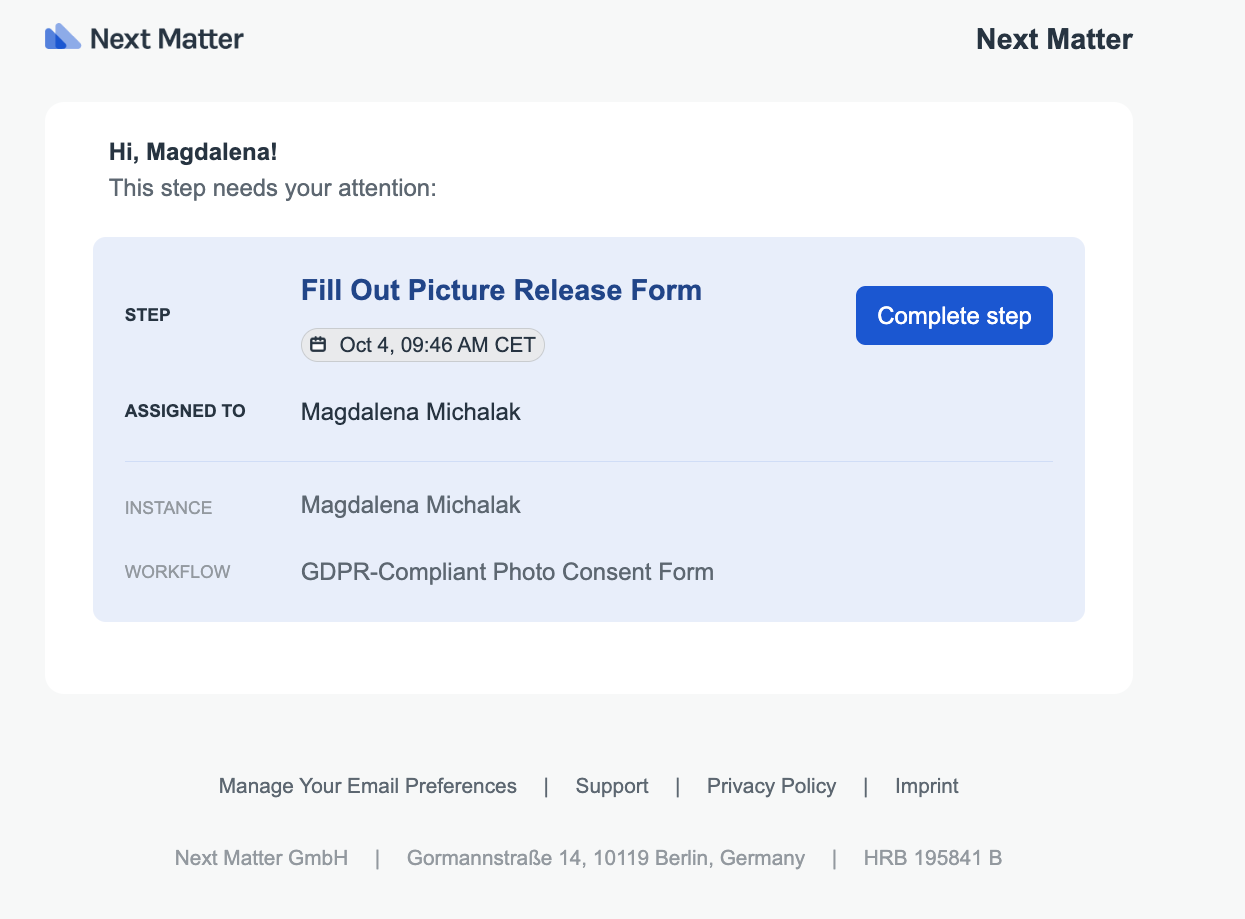
Task: Click Magdalena Michalak next to ASSIGNED TO
Action: tap(411, 412)
